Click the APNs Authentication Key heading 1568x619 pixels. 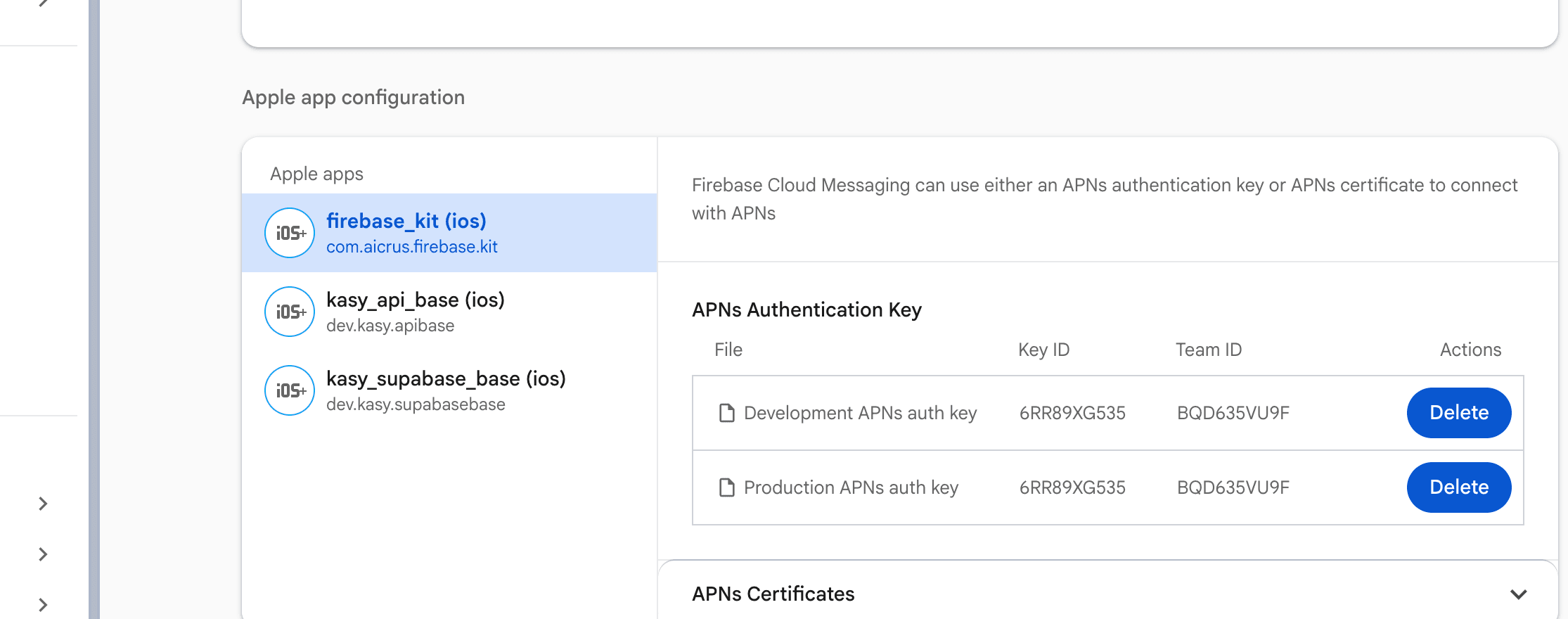(807, 309)
